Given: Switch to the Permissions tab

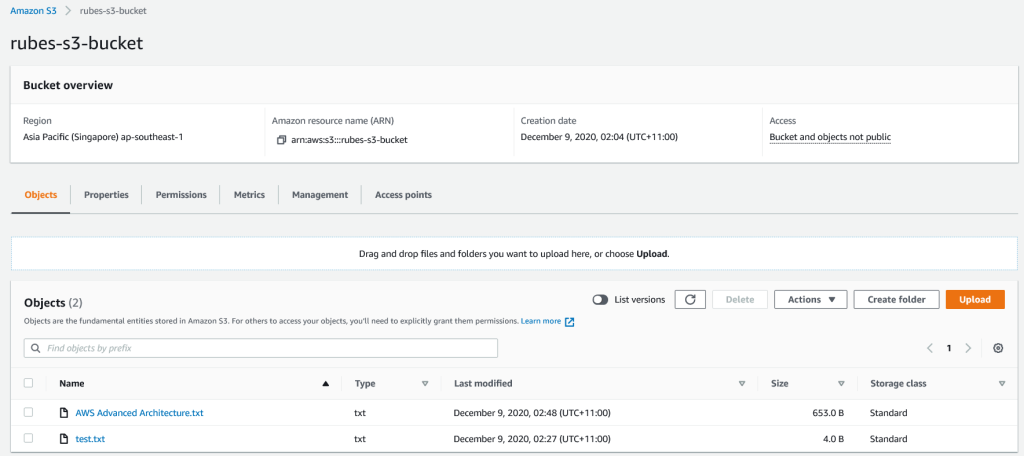Looking at the screenshot, I should pyautogui.click(x=181, y=195).
